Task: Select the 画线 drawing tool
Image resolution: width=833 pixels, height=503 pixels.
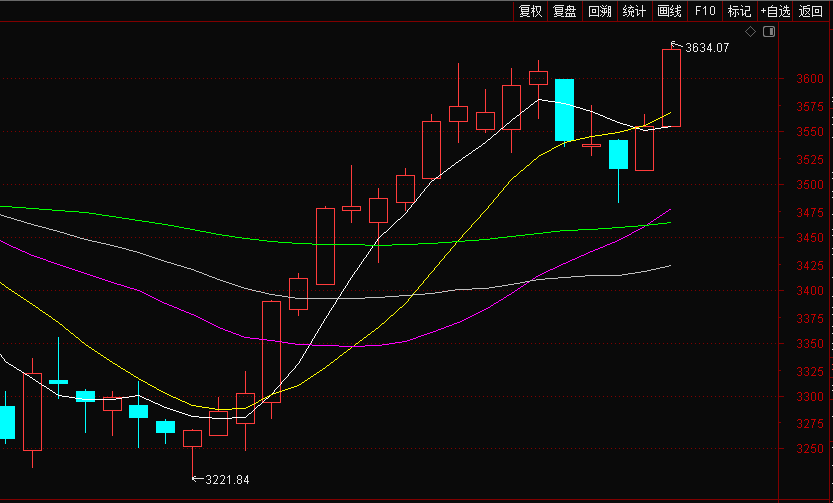Action: pyautogui.click(x=669, y=11)
